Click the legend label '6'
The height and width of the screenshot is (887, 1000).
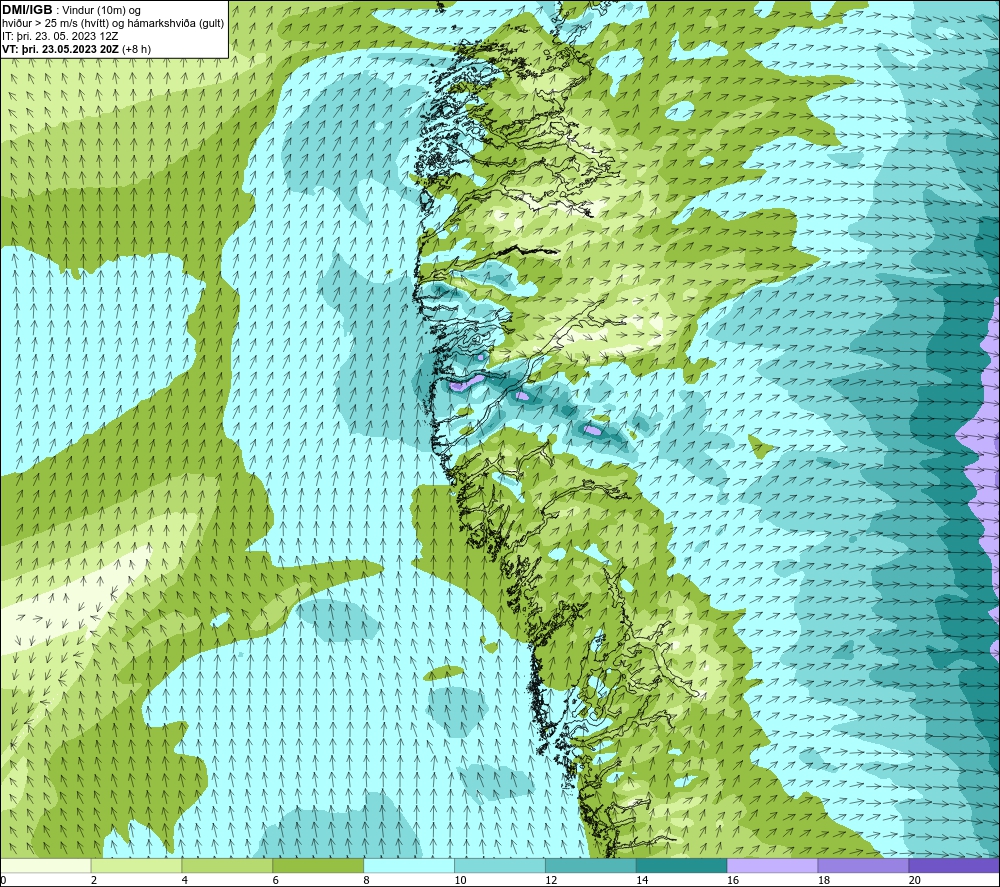[x=276, y=880]
